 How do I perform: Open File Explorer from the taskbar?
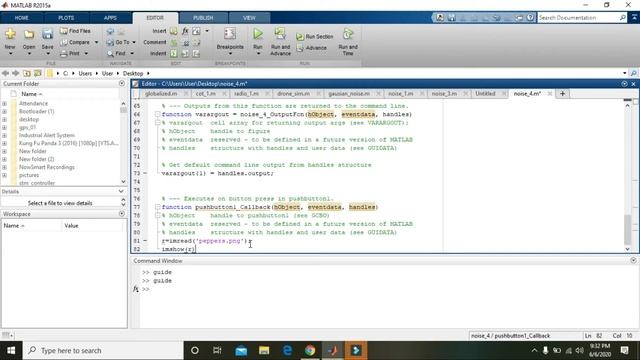(x=264, y=351)
